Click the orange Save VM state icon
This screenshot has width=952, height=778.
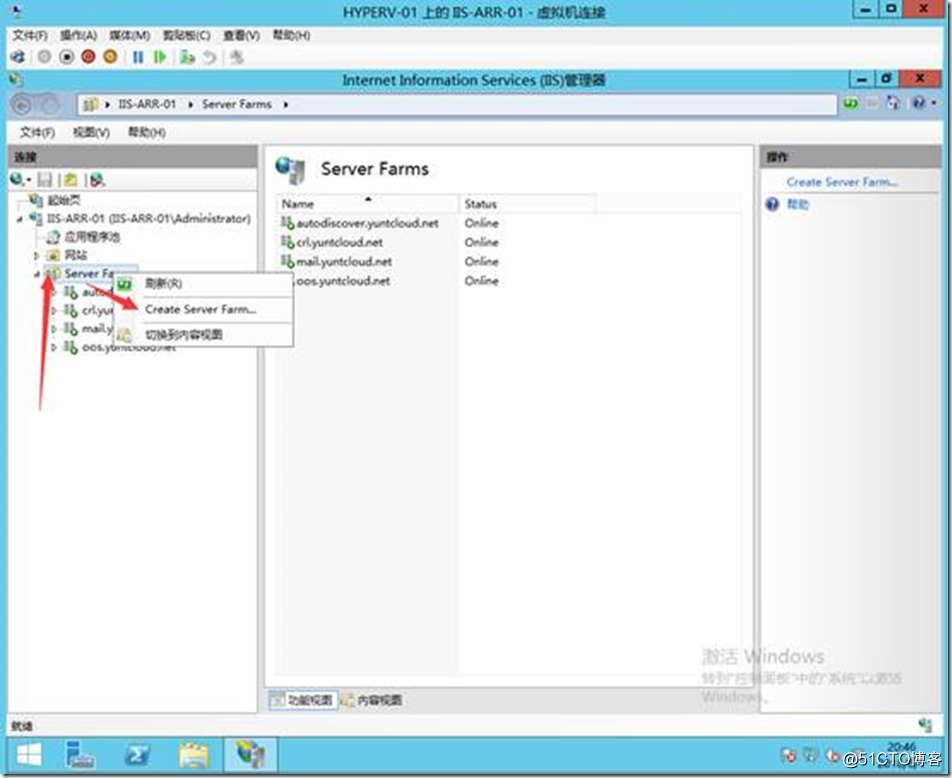[110, 57]
